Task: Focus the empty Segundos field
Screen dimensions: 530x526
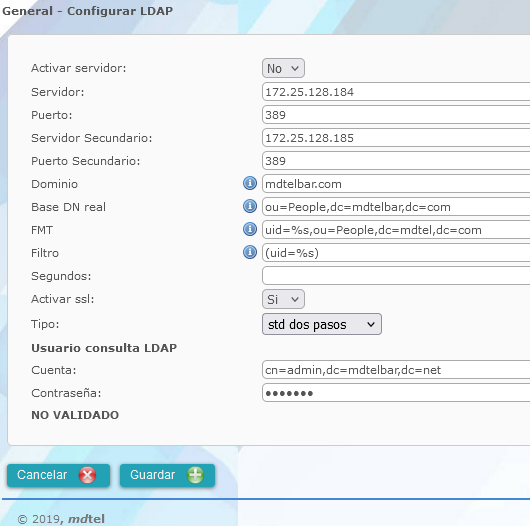Action: click(x=396, y=276)
